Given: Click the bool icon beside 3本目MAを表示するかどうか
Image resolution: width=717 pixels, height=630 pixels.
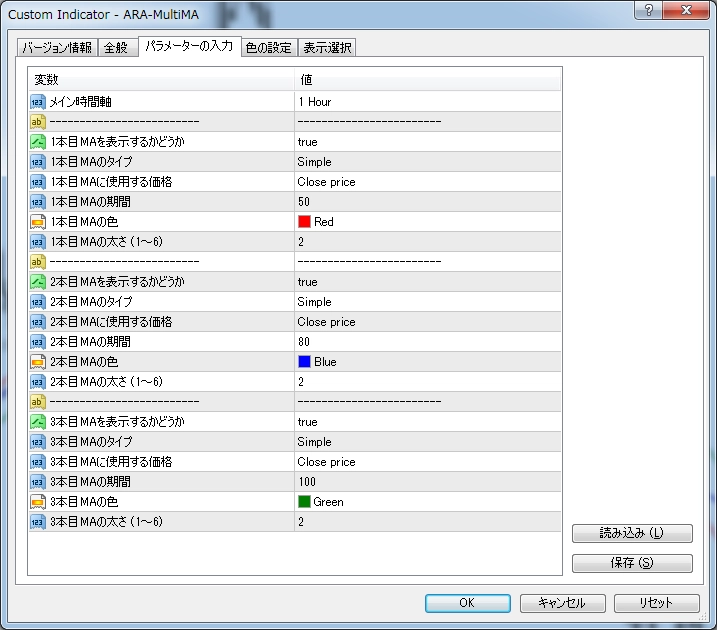Looking at the screenshot, I should [38, 422].
